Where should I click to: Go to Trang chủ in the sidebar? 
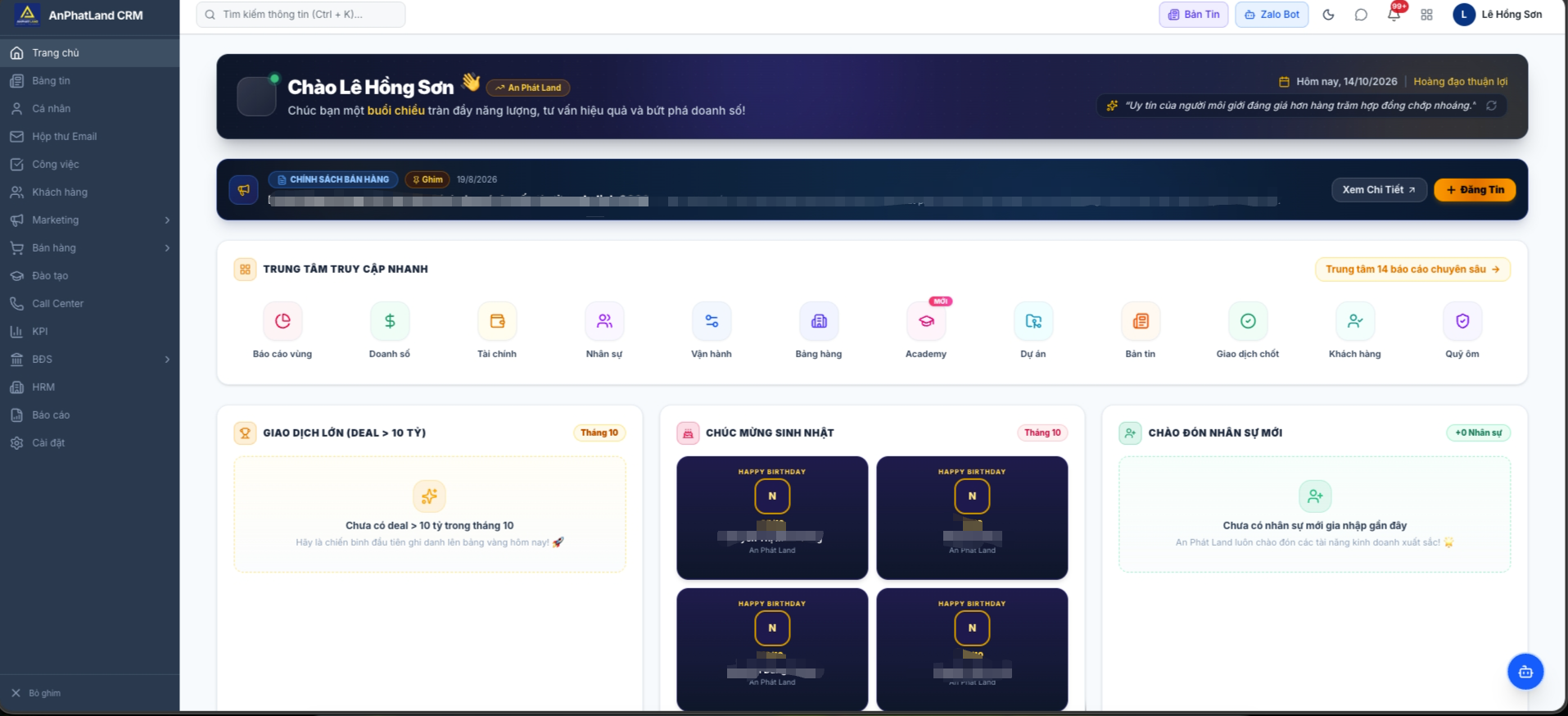90,53
